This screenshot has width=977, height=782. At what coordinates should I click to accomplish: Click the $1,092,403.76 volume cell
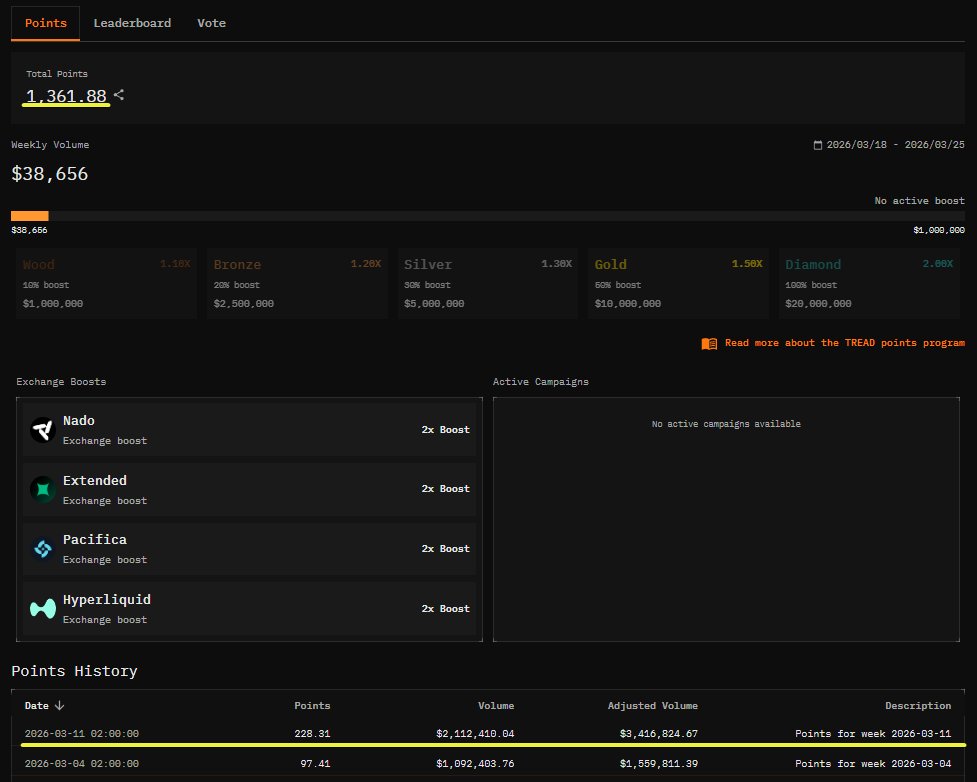point(475,763)
